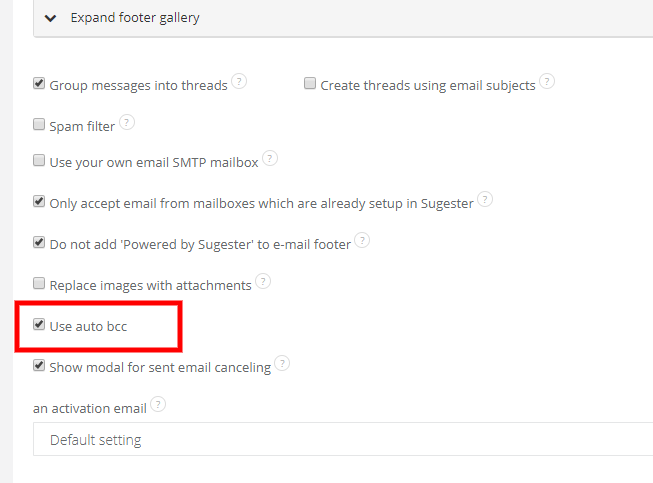Enable Use your own email SMTP mailbox
The image size is (653, 483).
click(x=39, y=161)
